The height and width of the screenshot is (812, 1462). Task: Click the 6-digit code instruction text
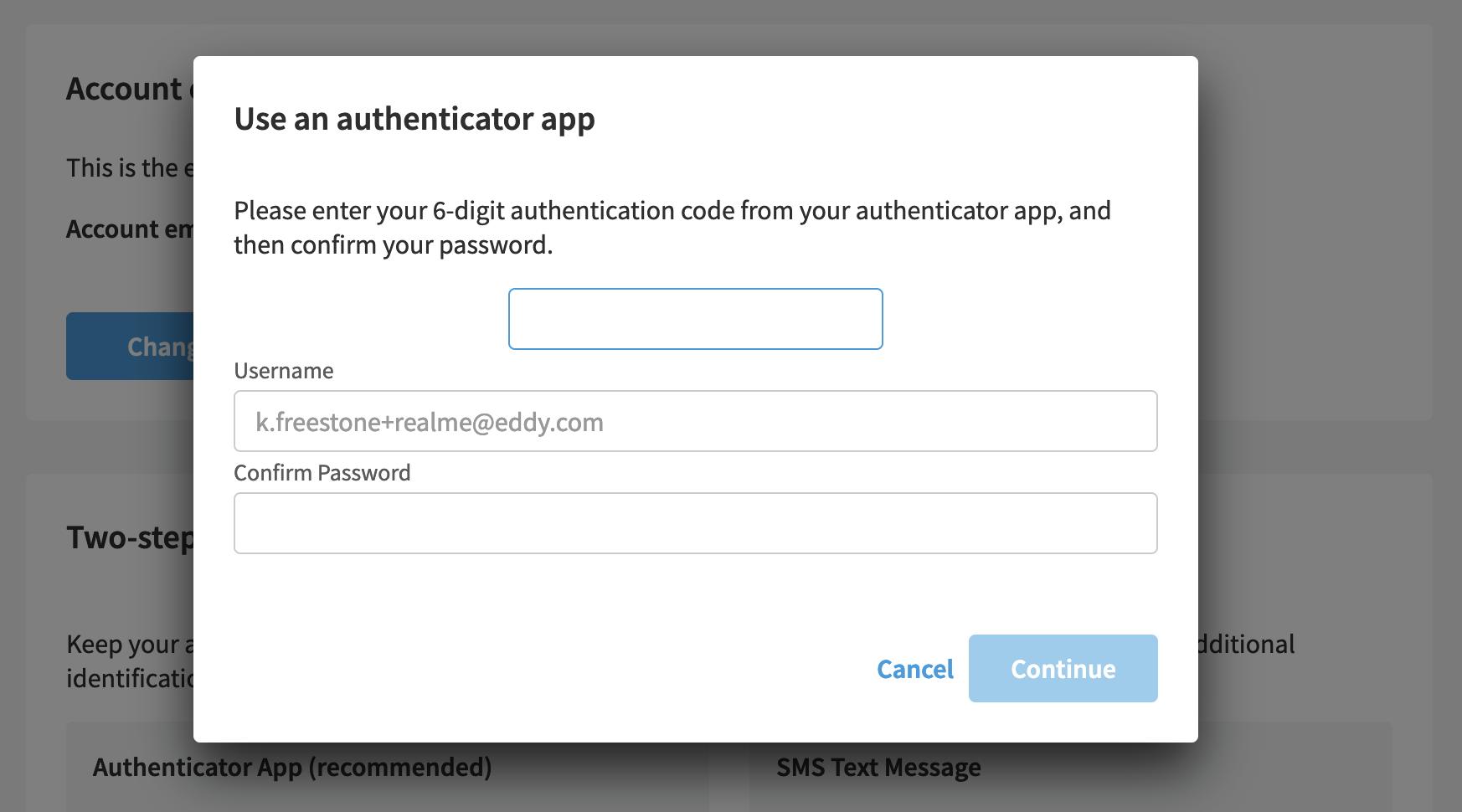[672, 228]
